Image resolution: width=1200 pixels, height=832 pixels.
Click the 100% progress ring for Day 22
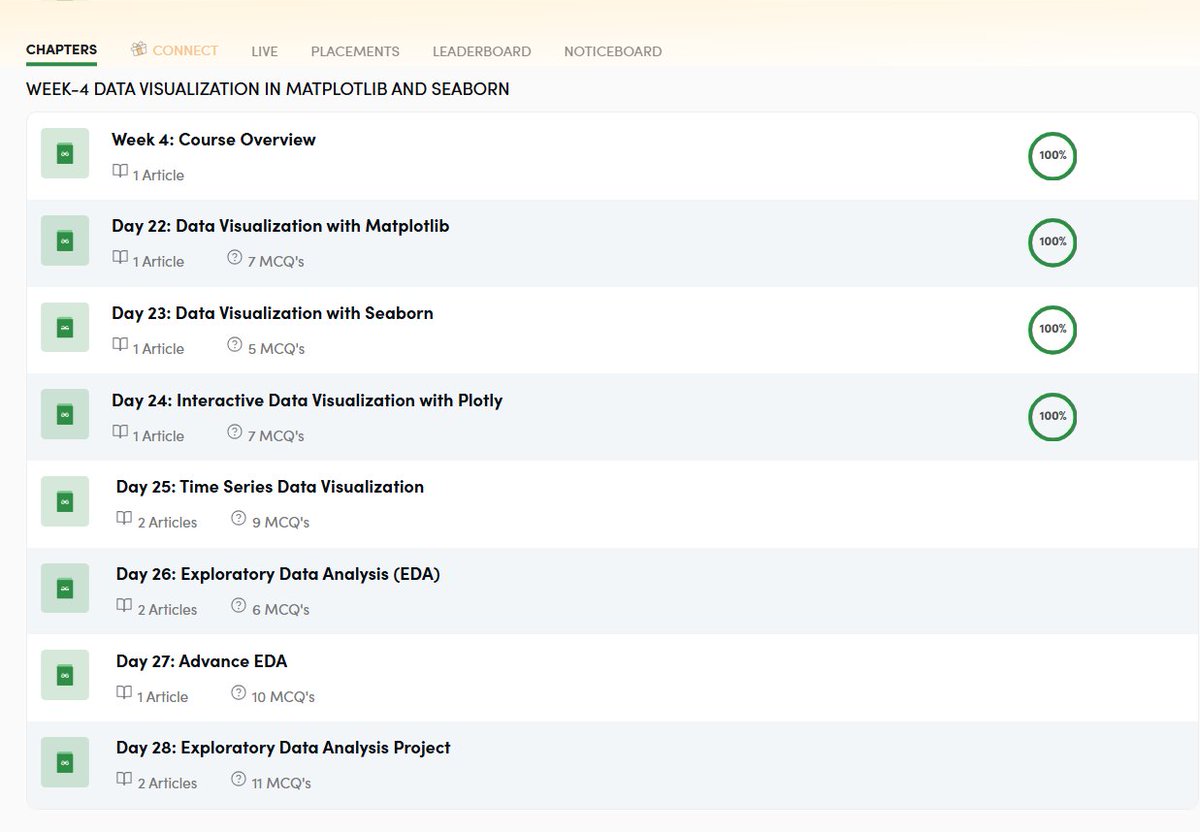[1052, 242]
